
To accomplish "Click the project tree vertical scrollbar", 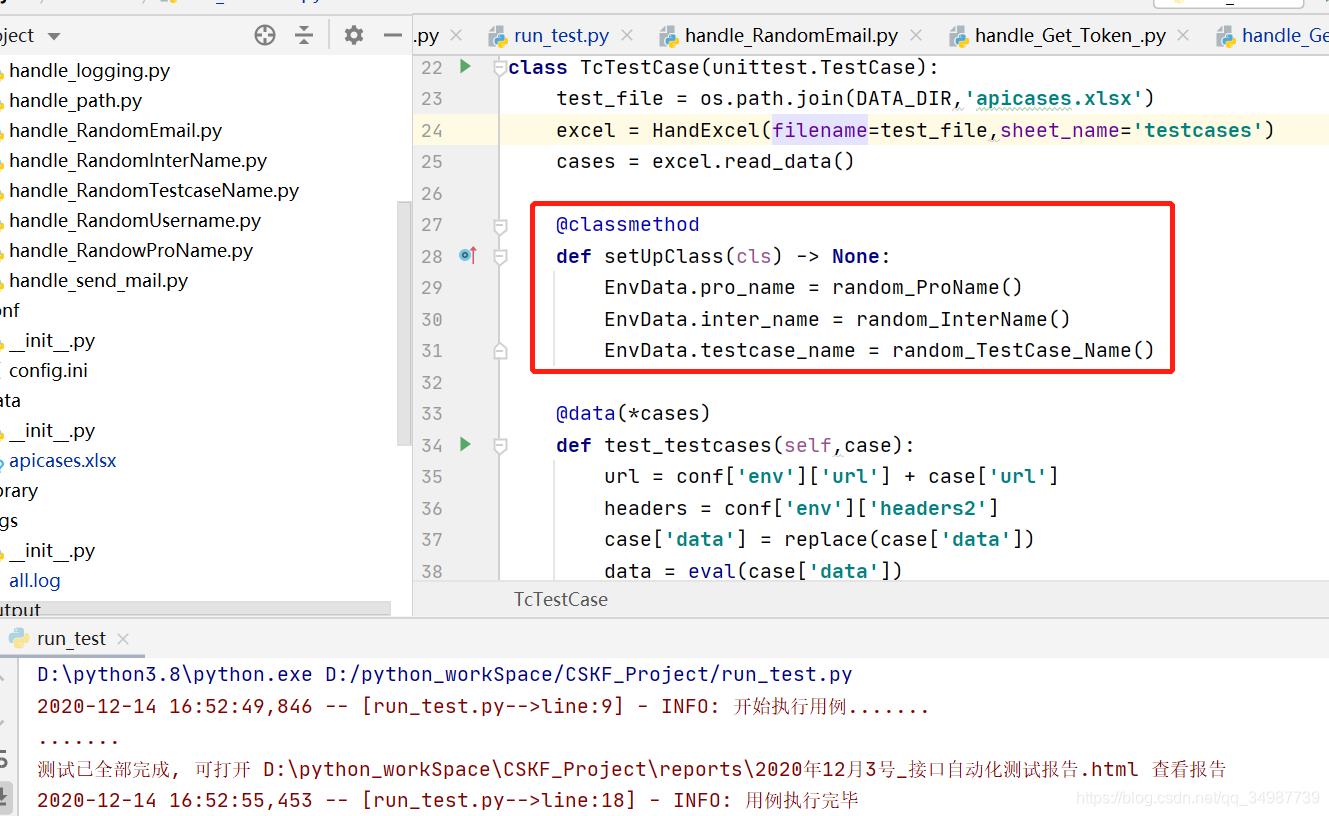I will pyautogui.click(x=404, y=322).
